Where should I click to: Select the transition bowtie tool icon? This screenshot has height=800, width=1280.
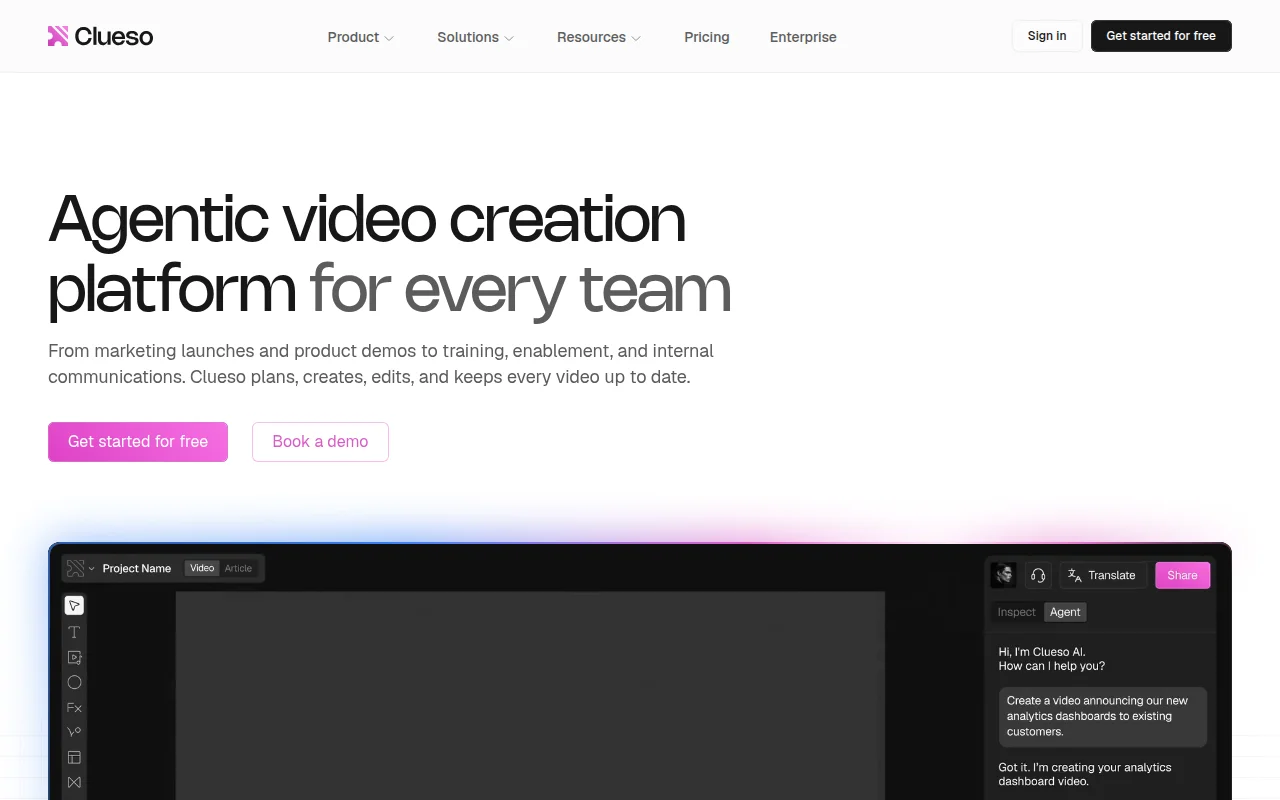coord(74,782)
